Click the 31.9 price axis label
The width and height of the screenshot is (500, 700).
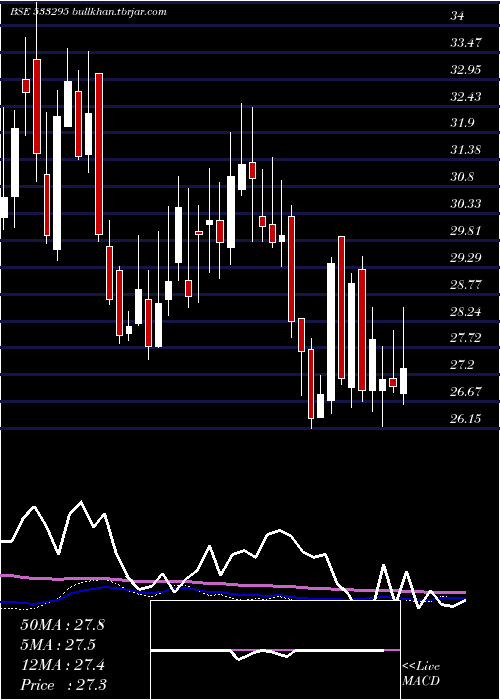coord(462,123)
